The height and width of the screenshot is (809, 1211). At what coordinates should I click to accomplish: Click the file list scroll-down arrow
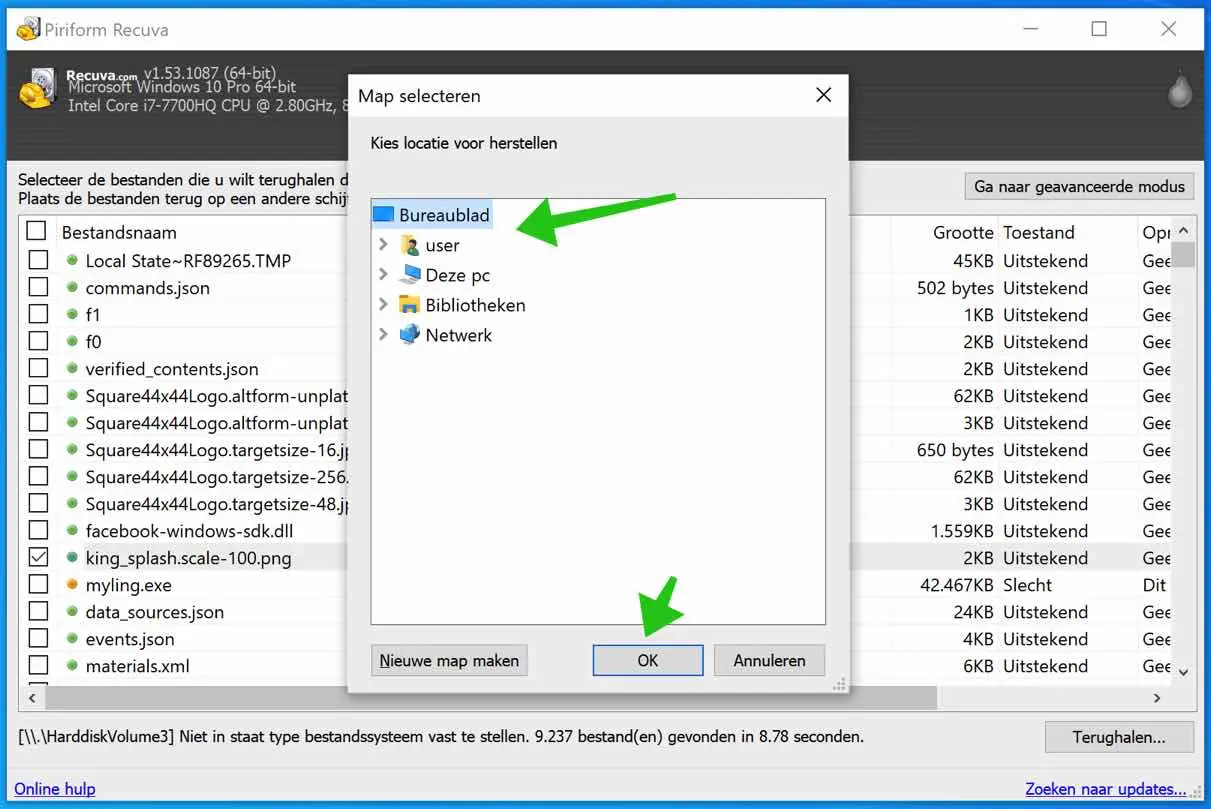pos(1184,673)
